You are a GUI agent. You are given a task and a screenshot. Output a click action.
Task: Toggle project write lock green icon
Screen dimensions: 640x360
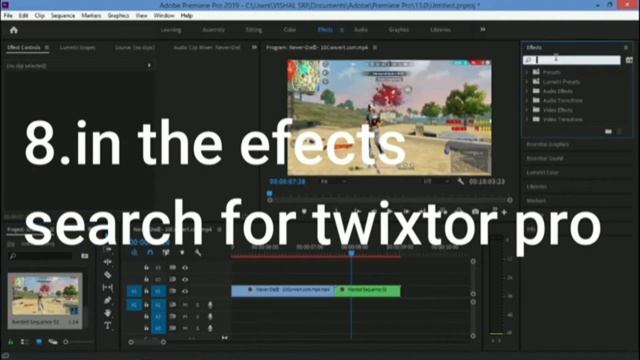(11, 342)
